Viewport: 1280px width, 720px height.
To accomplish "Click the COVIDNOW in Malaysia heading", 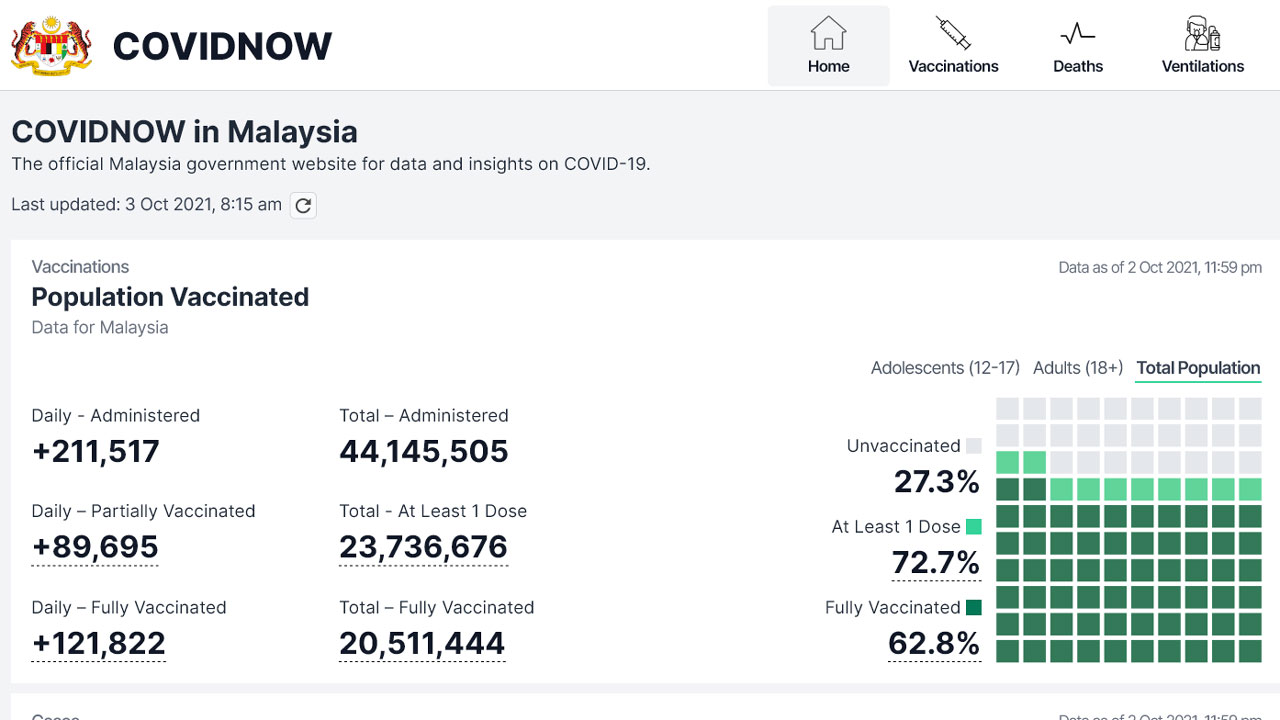I will [184, 131].
